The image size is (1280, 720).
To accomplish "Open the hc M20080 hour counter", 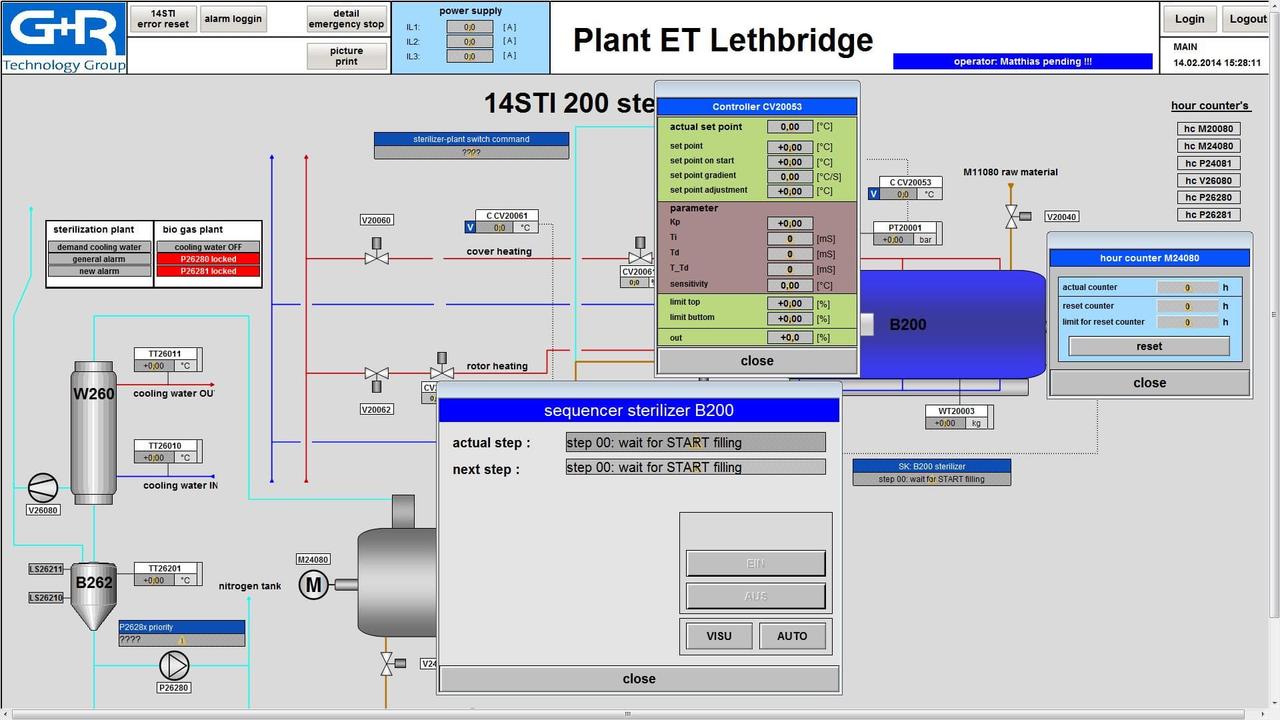I will point(1209,129).
